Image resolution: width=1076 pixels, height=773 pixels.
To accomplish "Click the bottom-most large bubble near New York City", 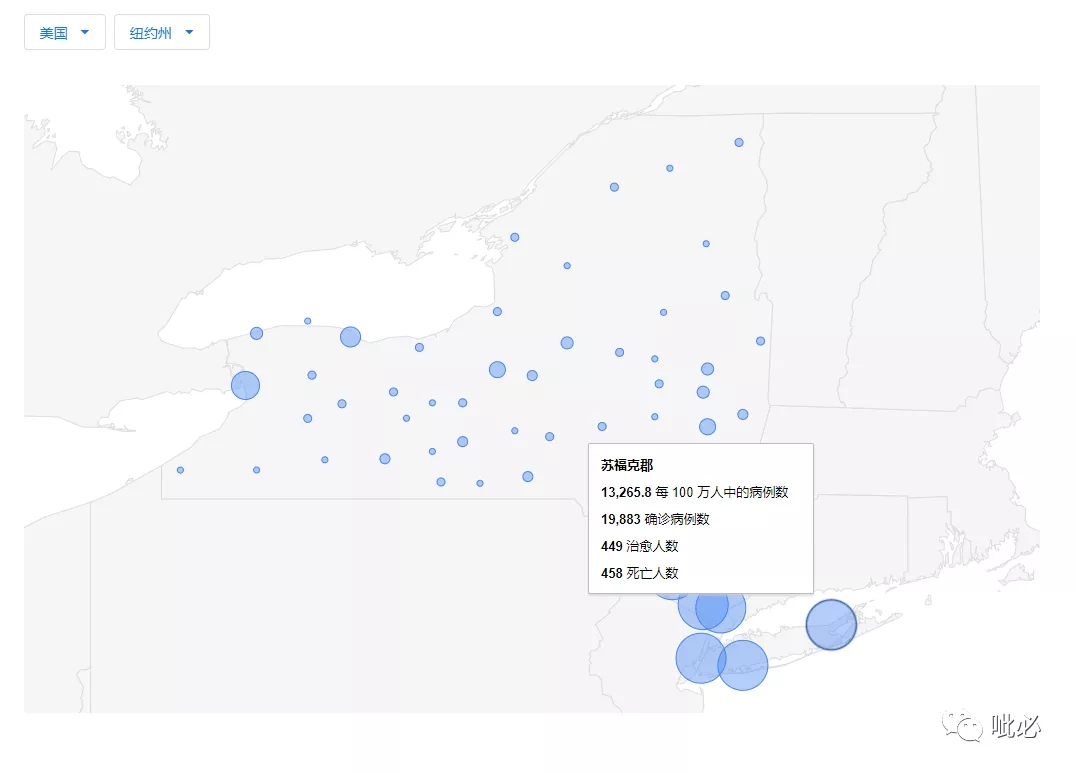I will (742, 665).
